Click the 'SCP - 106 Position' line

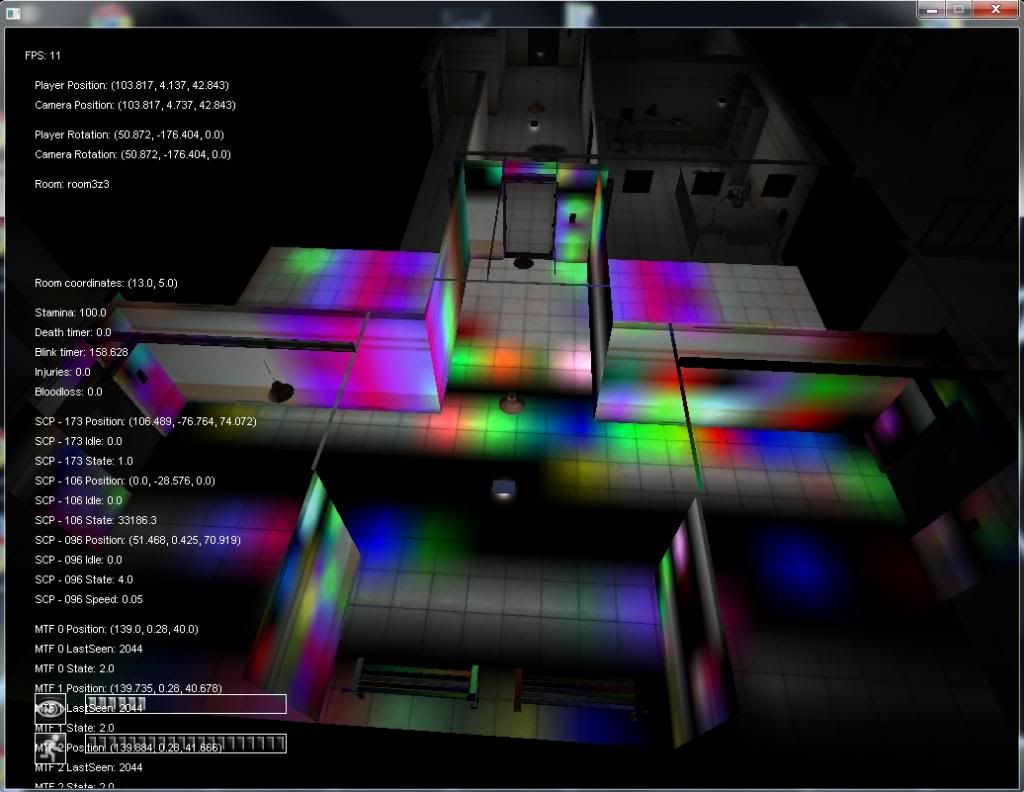[125, 481]
